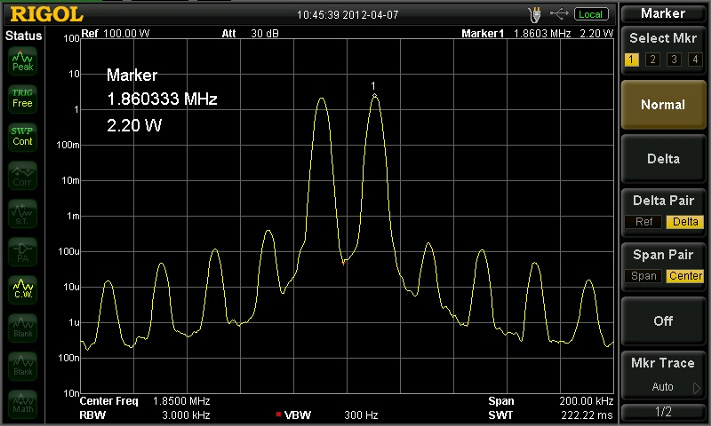Click the TRIG Free status icon
Viewport: 711px width, 426px height.
22,98
